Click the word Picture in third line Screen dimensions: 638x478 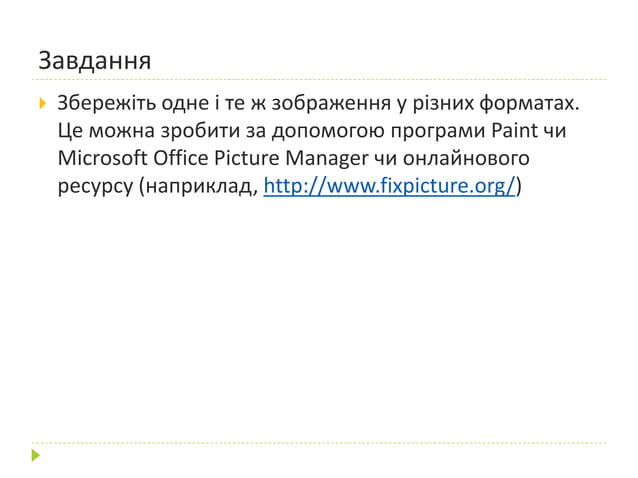click(250, 159)
